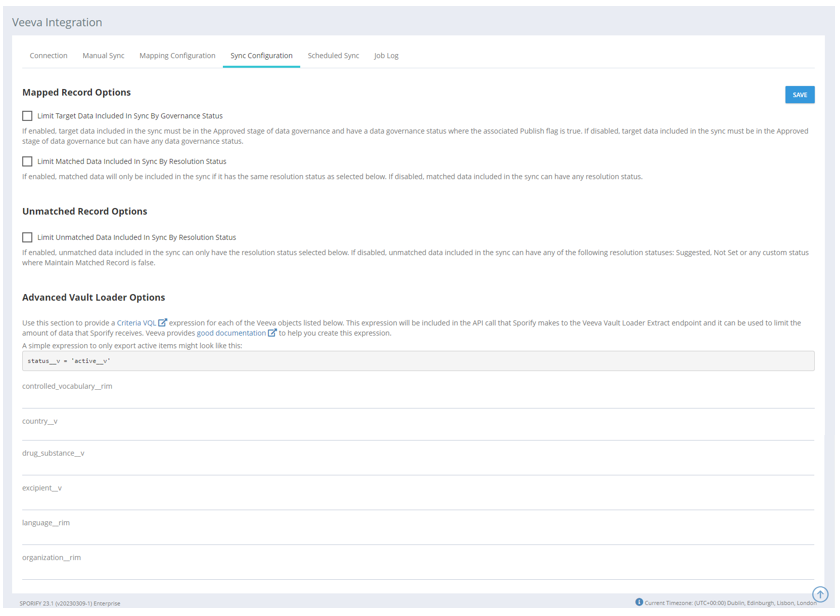
Task: Click the language__rim input field
Action: coord(418,536)
